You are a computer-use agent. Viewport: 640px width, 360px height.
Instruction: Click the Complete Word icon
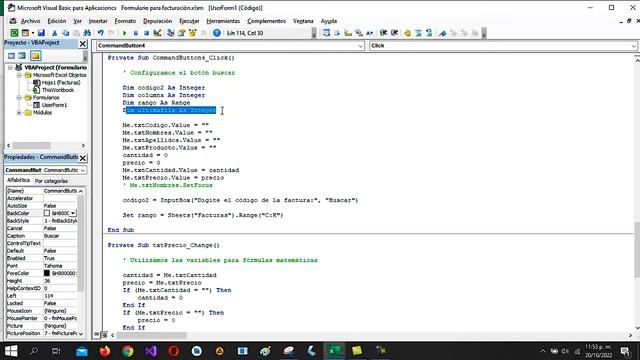tap(370, 33)
